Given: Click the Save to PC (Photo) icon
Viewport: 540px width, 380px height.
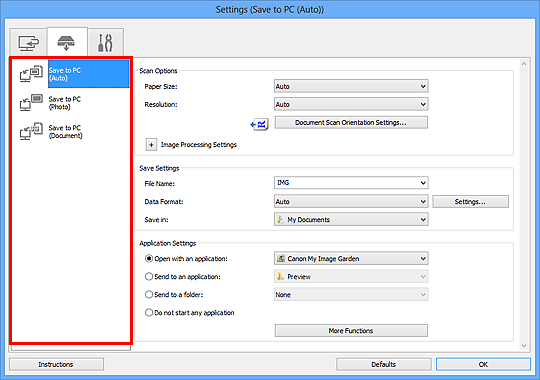Looking at the screenshot, I should coord(31,103).
